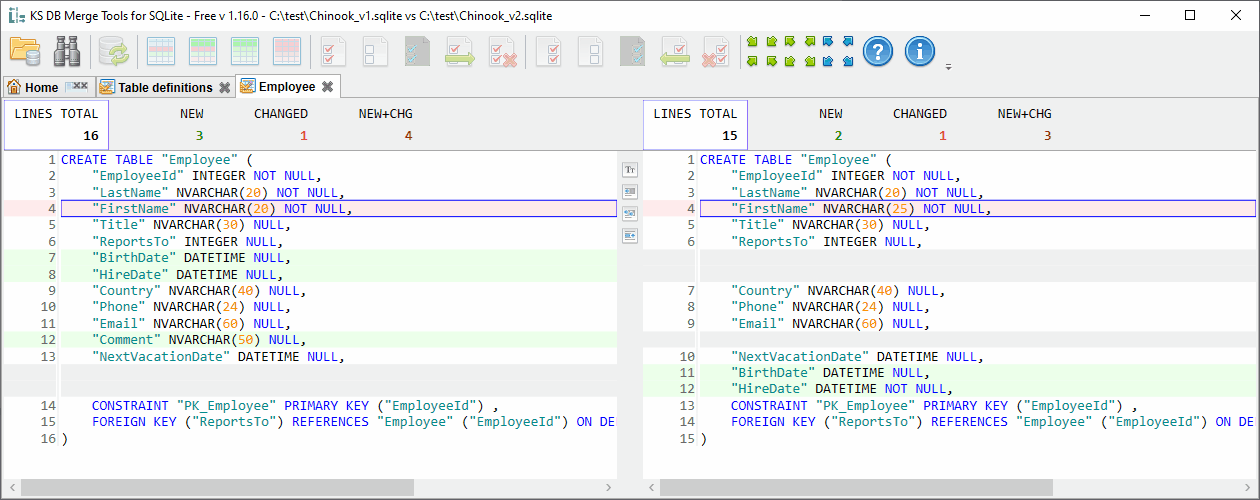Click the bottom center-strip copy-right icon
This screenshot has height=500, width=1260.
tap(630, 236)
